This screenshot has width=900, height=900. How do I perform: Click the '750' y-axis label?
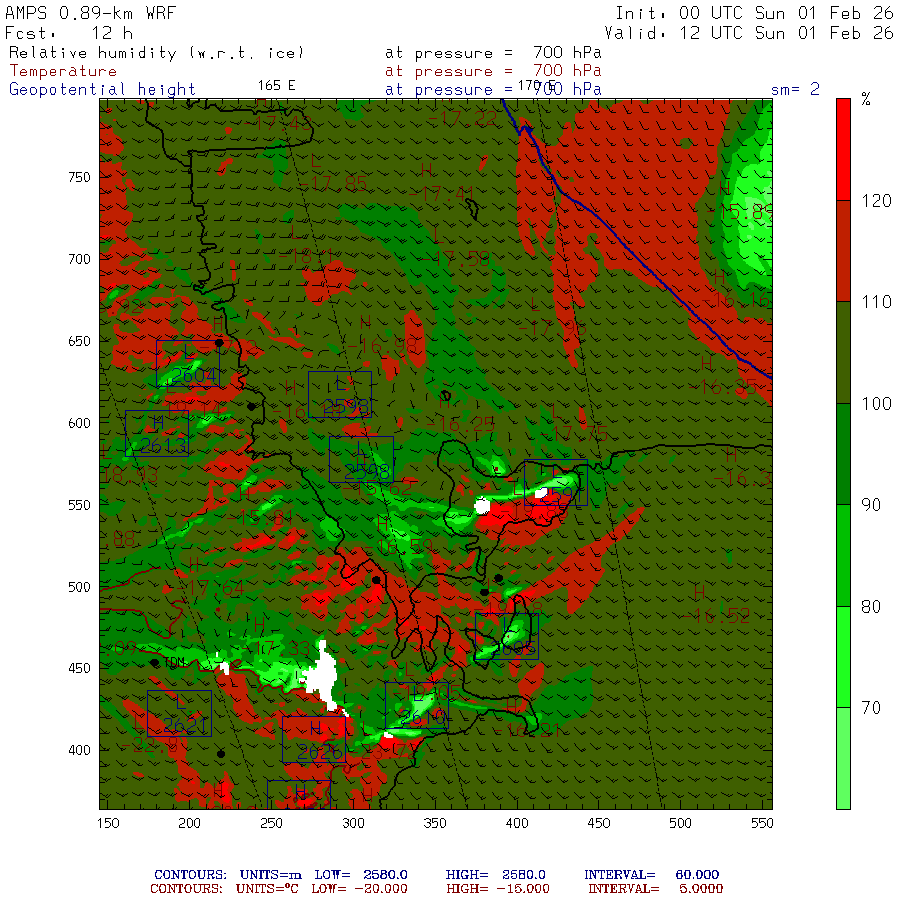(79, 177)
